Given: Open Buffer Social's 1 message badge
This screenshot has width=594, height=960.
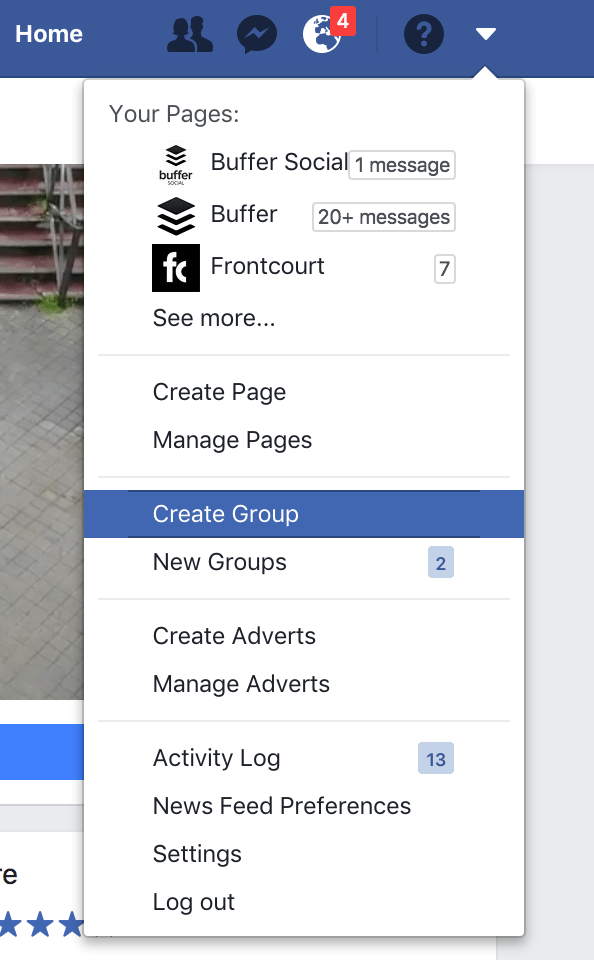Looking at the screenshot, I should point(402,165).
